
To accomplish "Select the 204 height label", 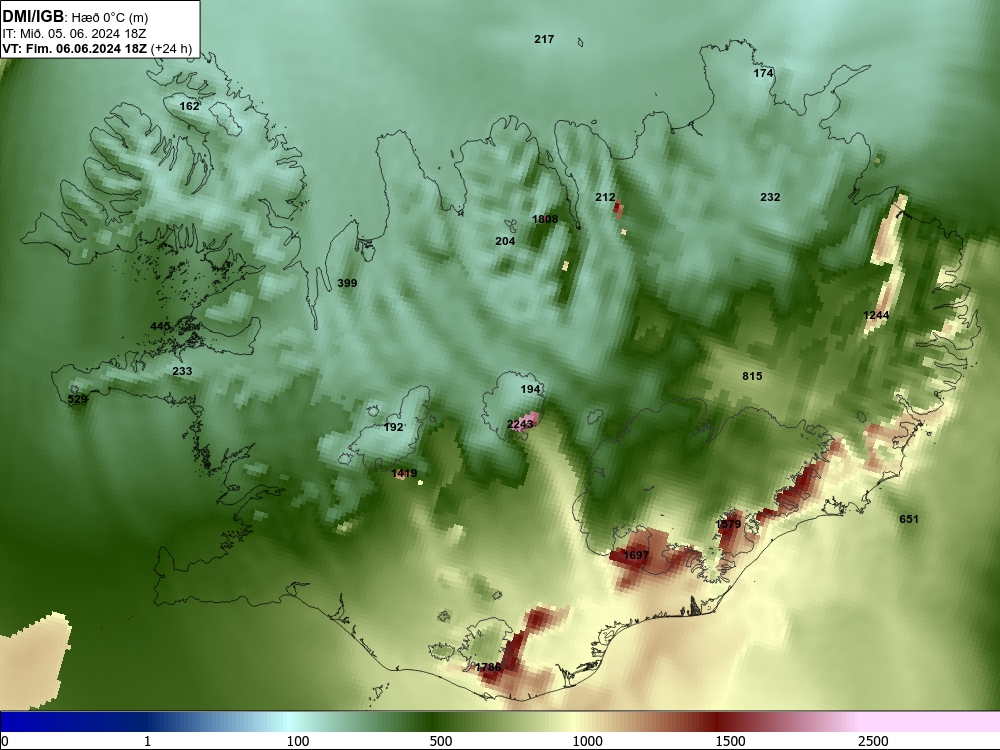I will click(x=505, y=241).
